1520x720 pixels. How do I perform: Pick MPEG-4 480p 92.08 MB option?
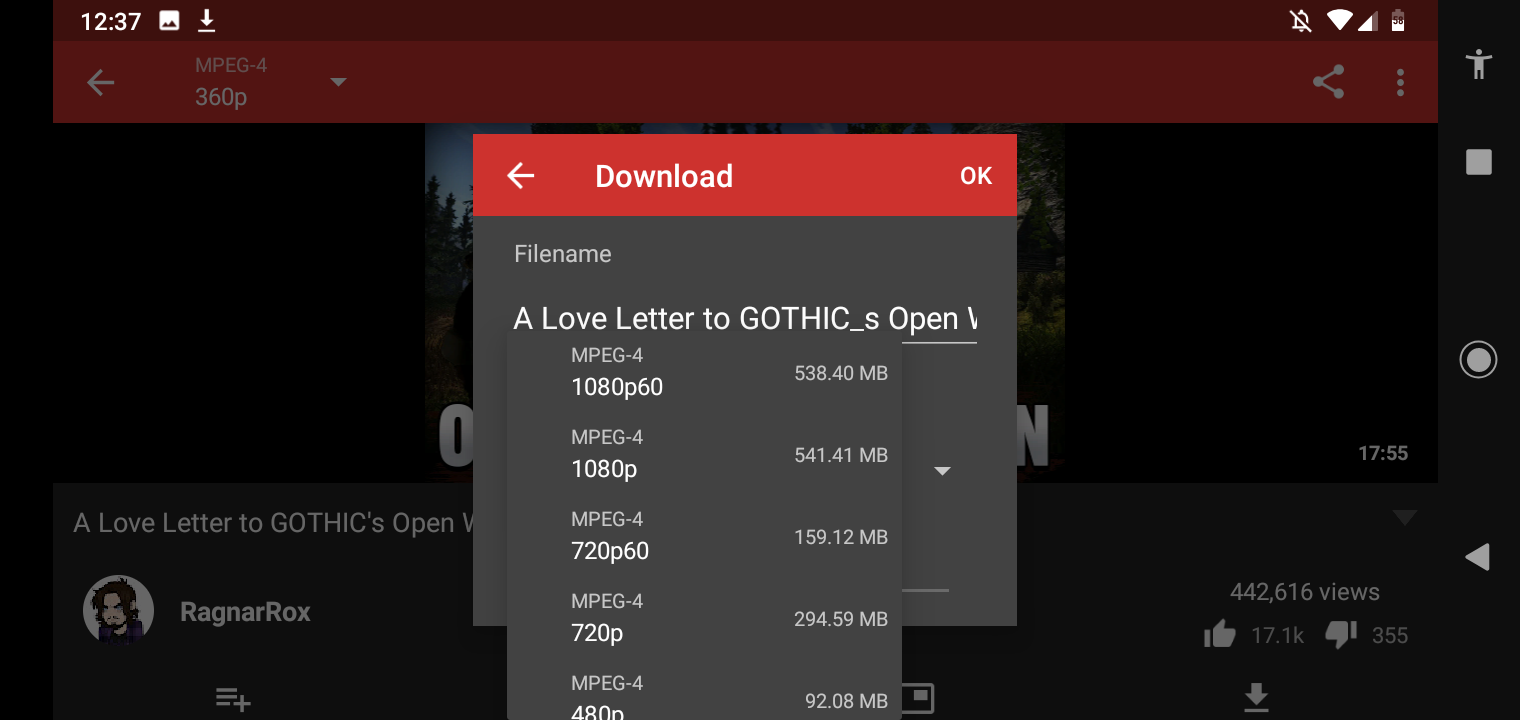(x=704, y=692)
